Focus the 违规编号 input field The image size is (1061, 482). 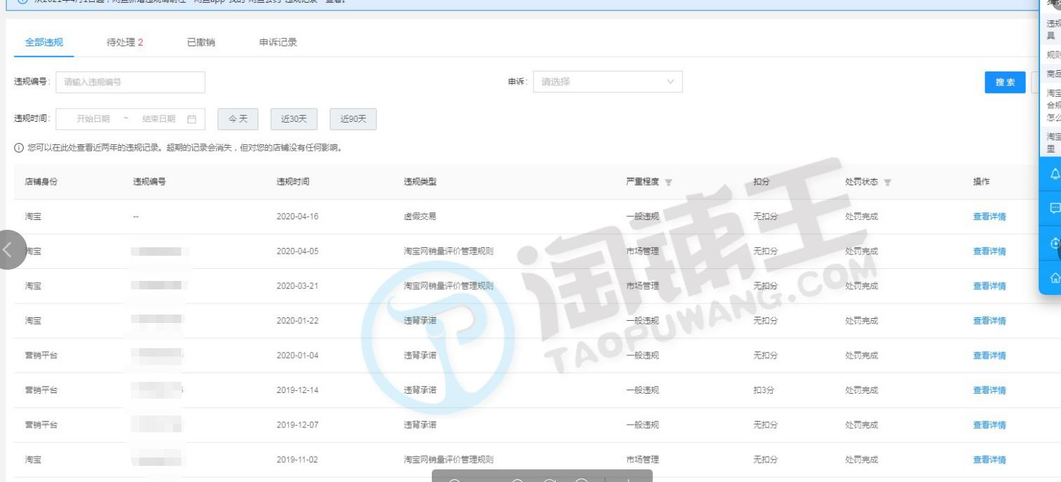pyautogui.click(x=130, y=82)
